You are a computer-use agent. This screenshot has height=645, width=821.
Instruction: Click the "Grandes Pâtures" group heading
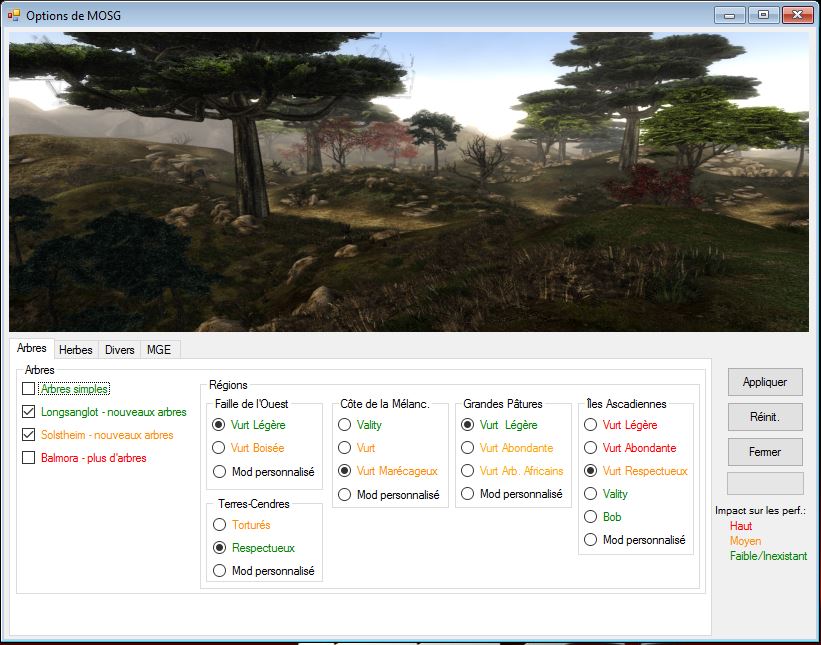point(503,404)
